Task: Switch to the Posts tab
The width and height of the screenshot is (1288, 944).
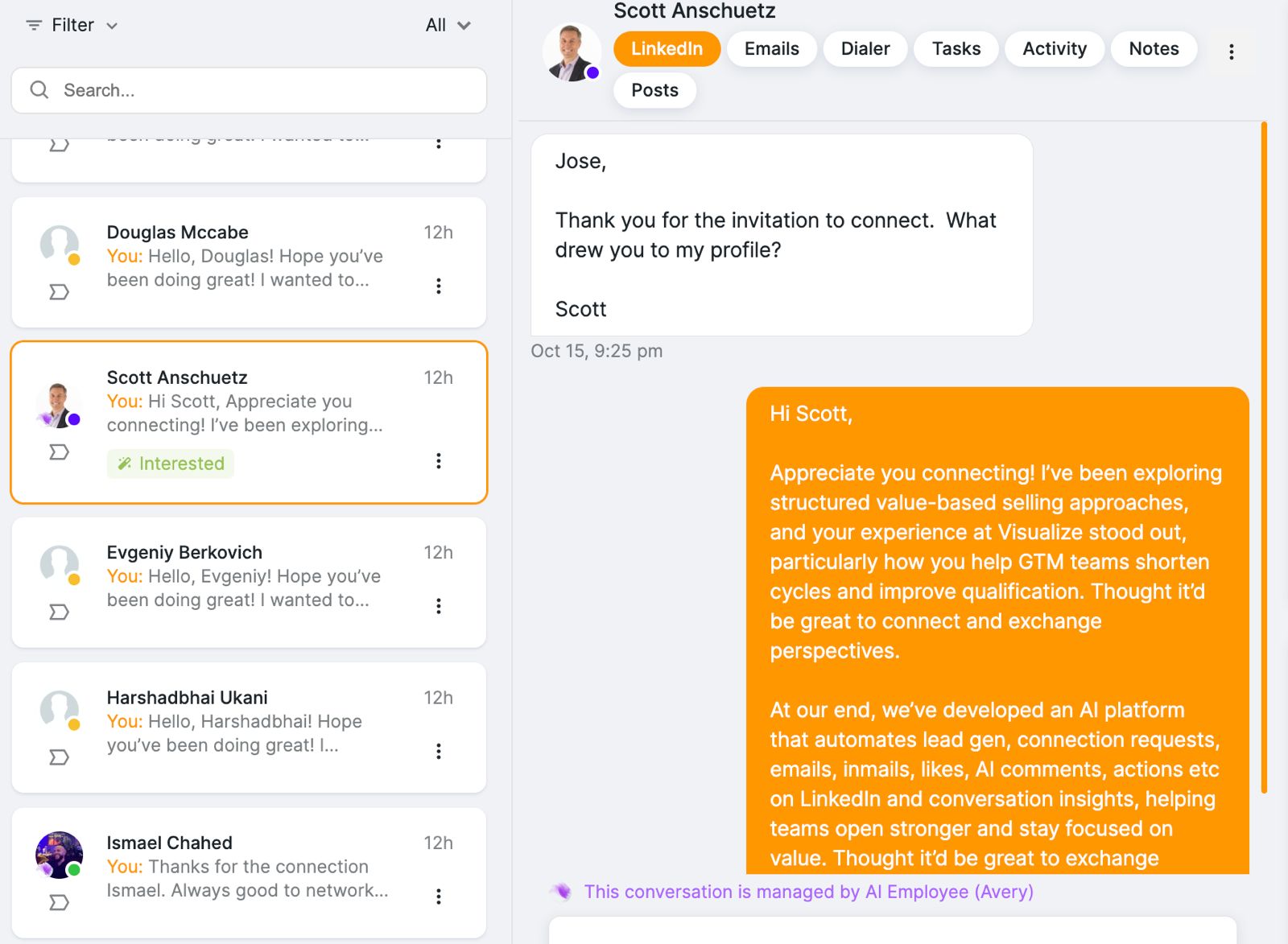Action: (654, 90)
